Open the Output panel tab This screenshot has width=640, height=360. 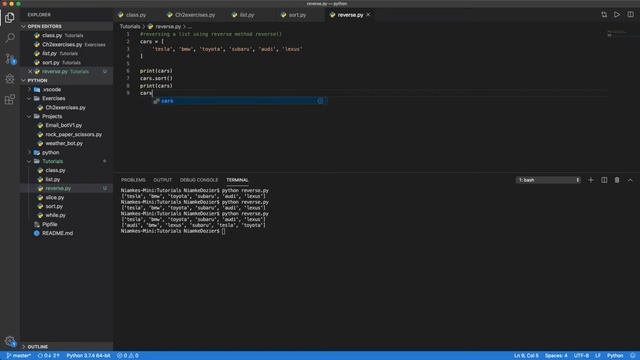pyautogui.click(x=162, y=180)
